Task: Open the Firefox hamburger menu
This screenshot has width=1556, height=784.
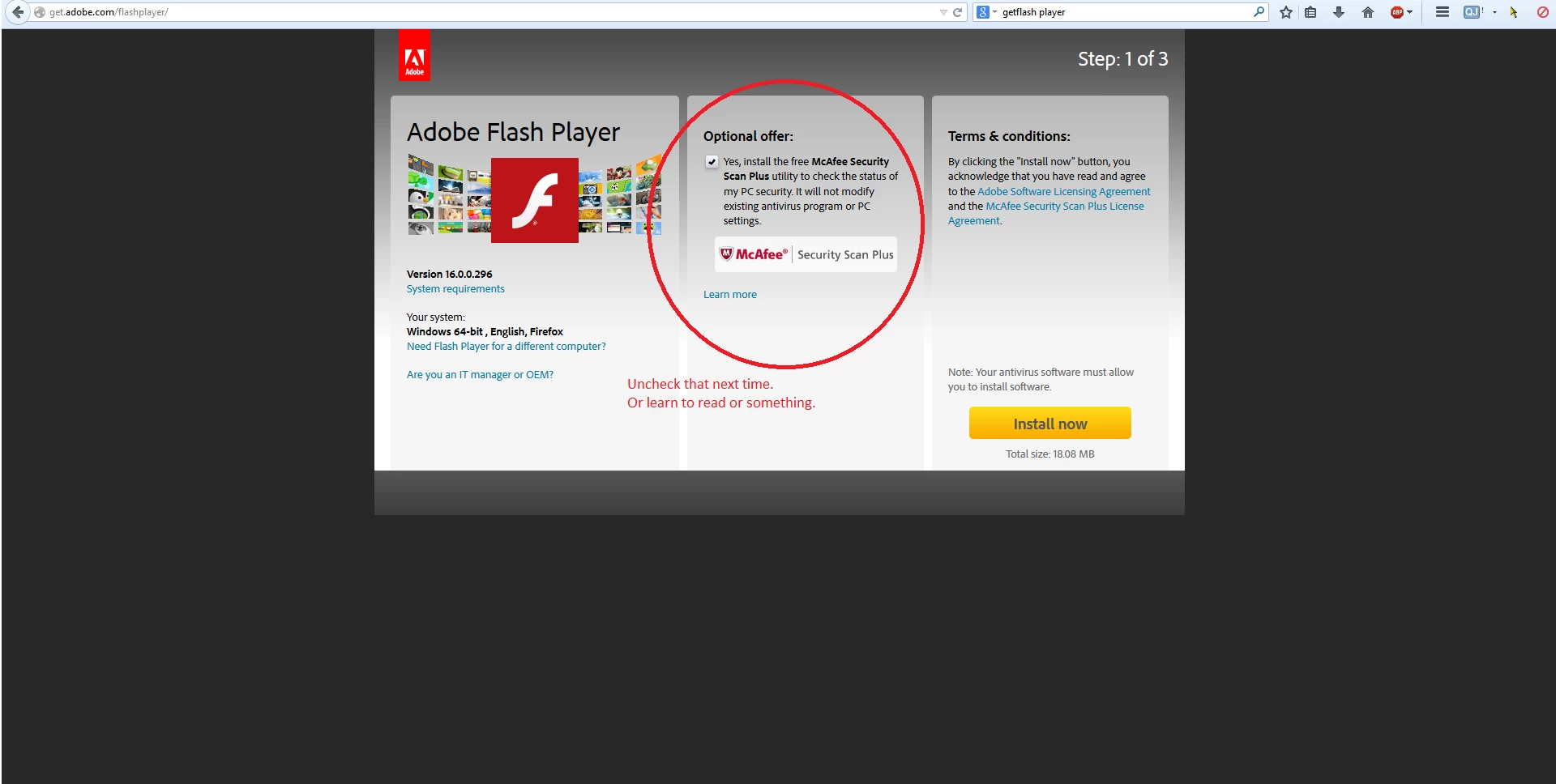Action: pyautogui.click(x=1443, y=12)
